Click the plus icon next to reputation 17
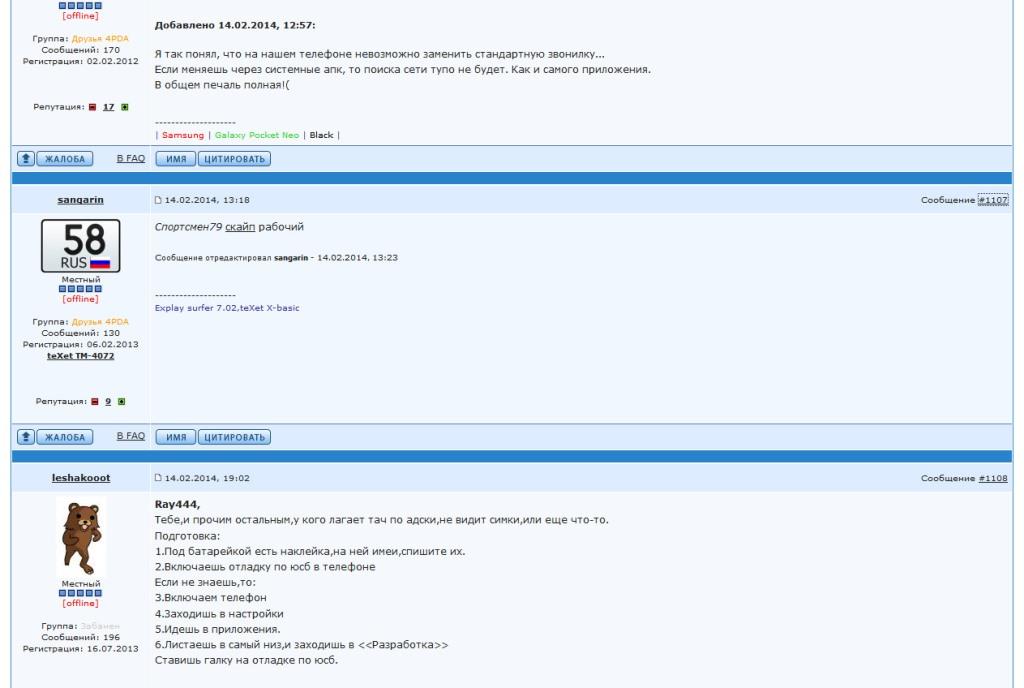The width and height of the screenshot is (1024, 688). click(124, 107)
